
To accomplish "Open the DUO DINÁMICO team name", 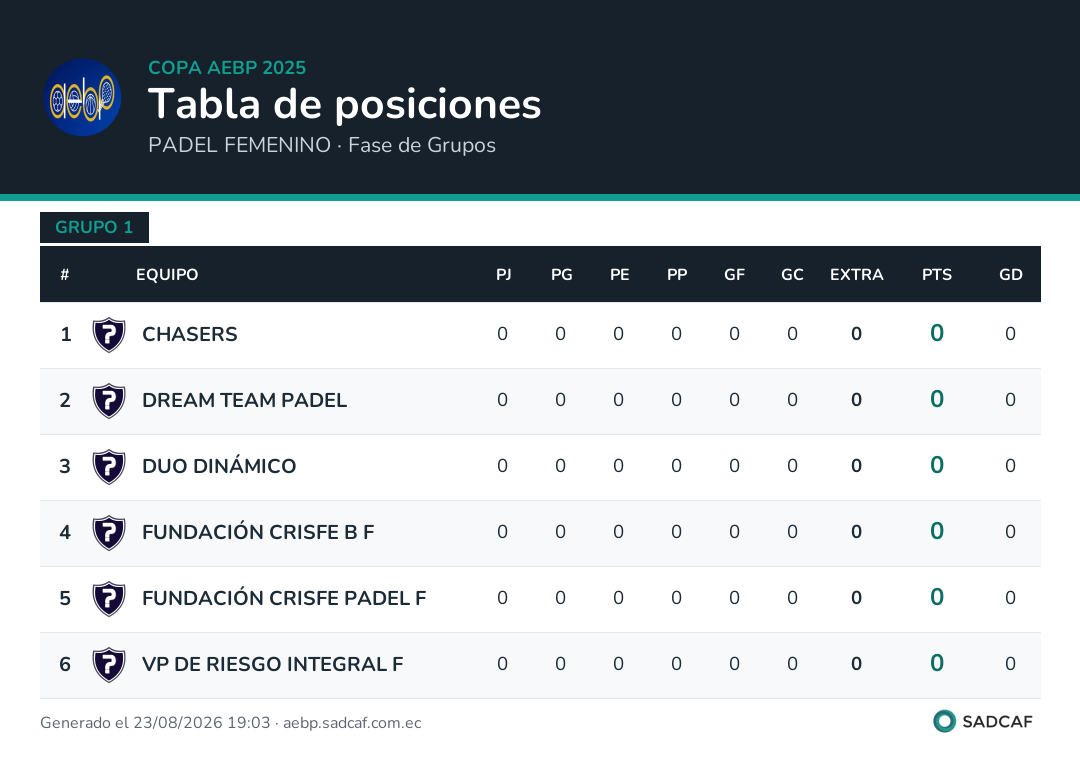I will click(x=219, y=466).
